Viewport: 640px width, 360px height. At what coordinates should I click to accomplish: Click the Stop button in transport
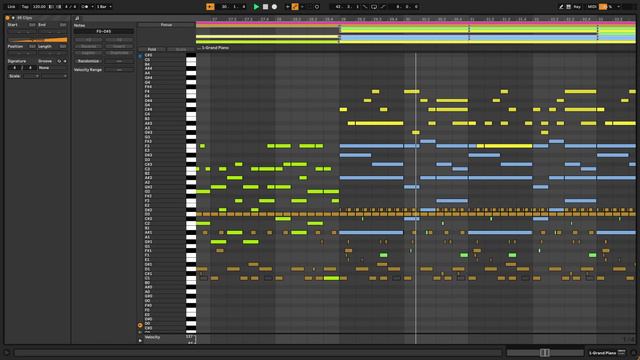click(265, 7)
